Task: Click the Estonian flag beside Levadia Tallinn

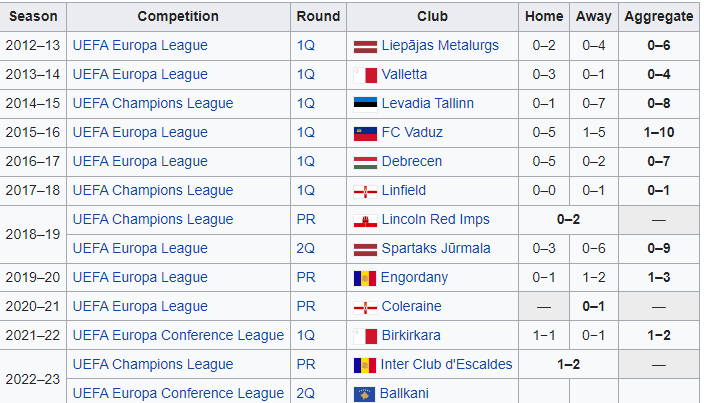Action: click(x=365, y=104)
